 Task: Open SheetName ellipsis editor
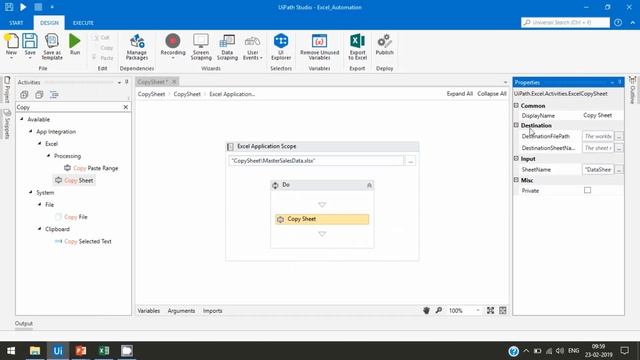point(619,169)
